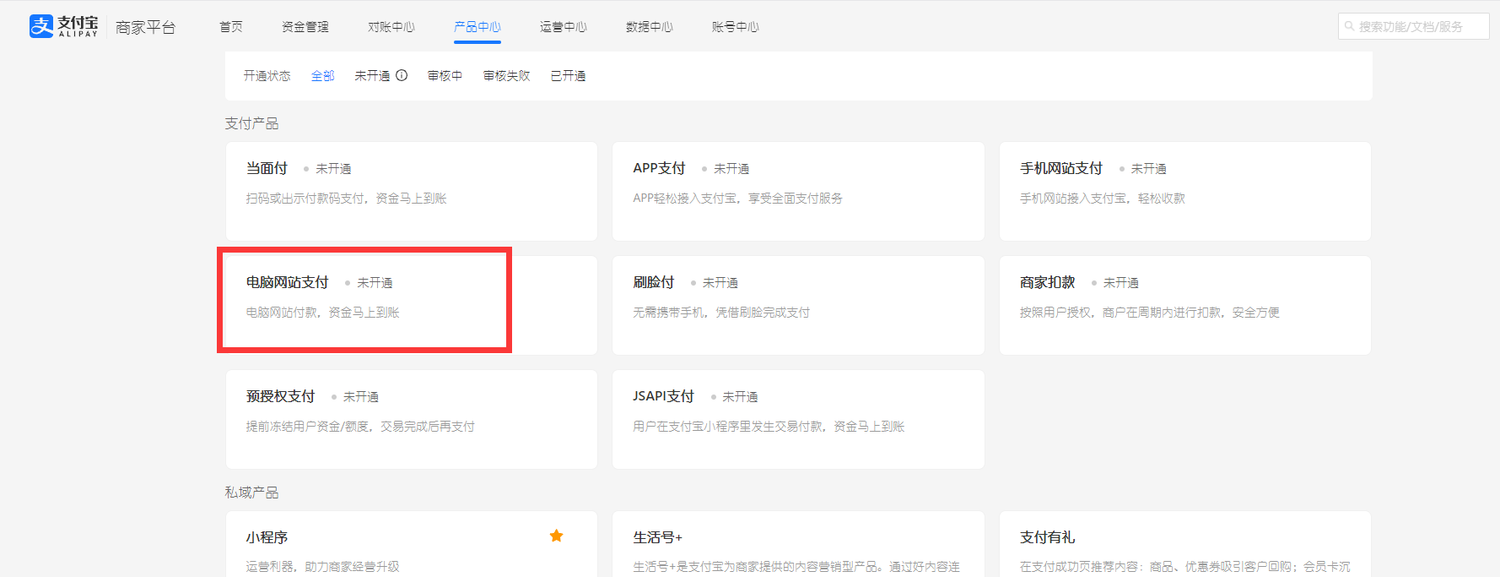Screen dimensions: 1500x577
Task: Click description 无需携带手机，凭借刷脸完成支付
Action: (721, 313)
